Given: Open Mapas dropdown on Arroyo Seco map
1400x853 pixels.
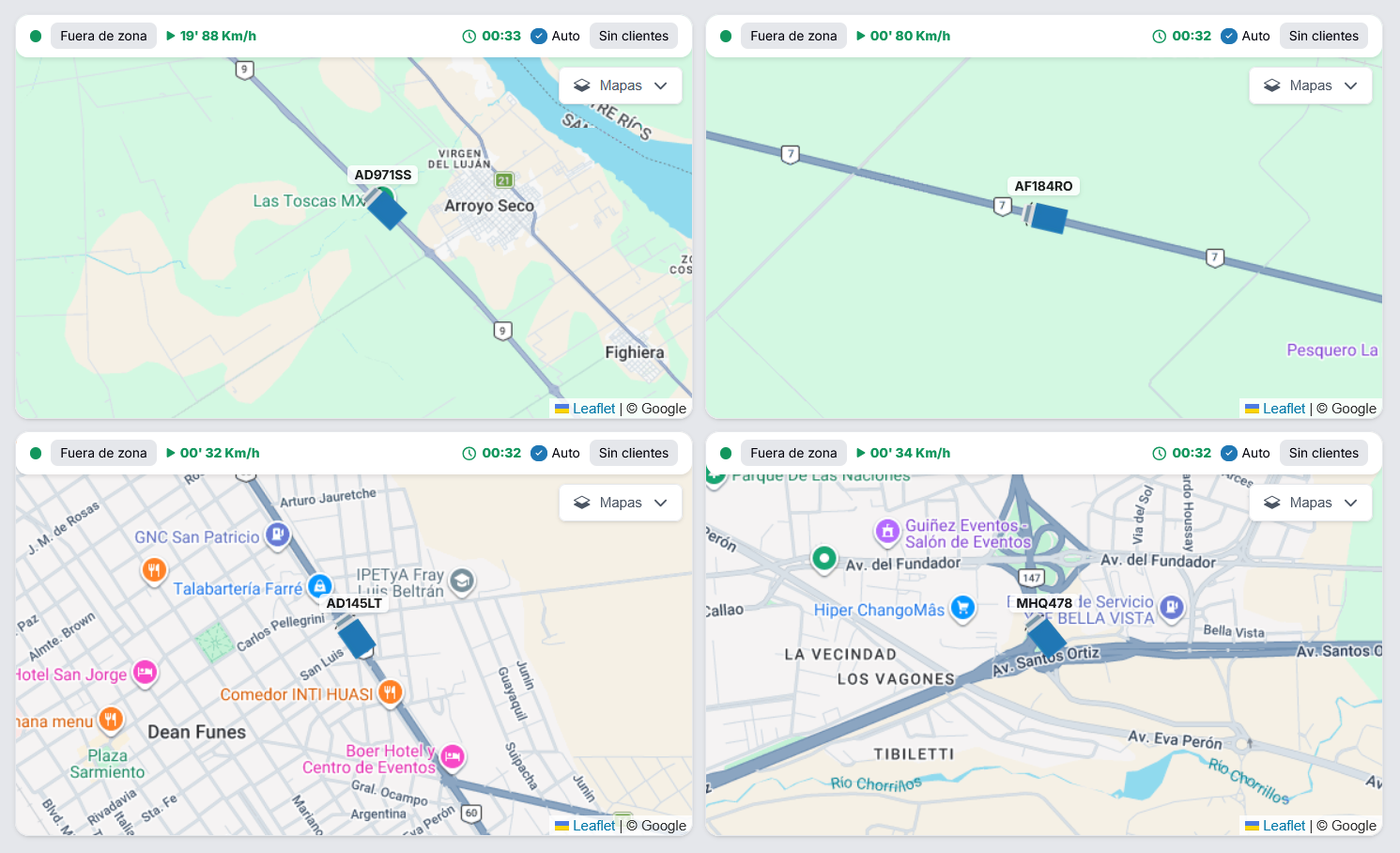Looking at the screenshot, I should [621, 85].
